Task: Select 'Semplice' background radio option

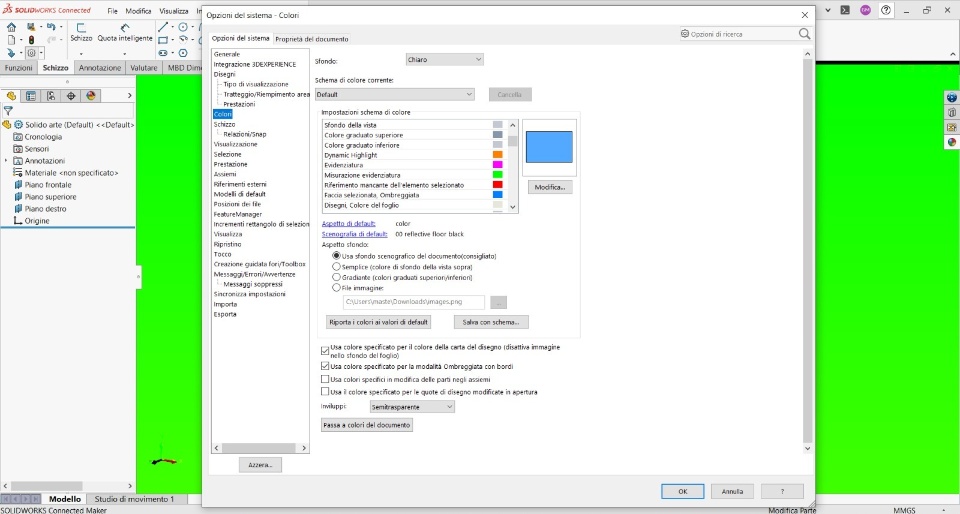Action: pyautogui.click(x=336, y=267)
